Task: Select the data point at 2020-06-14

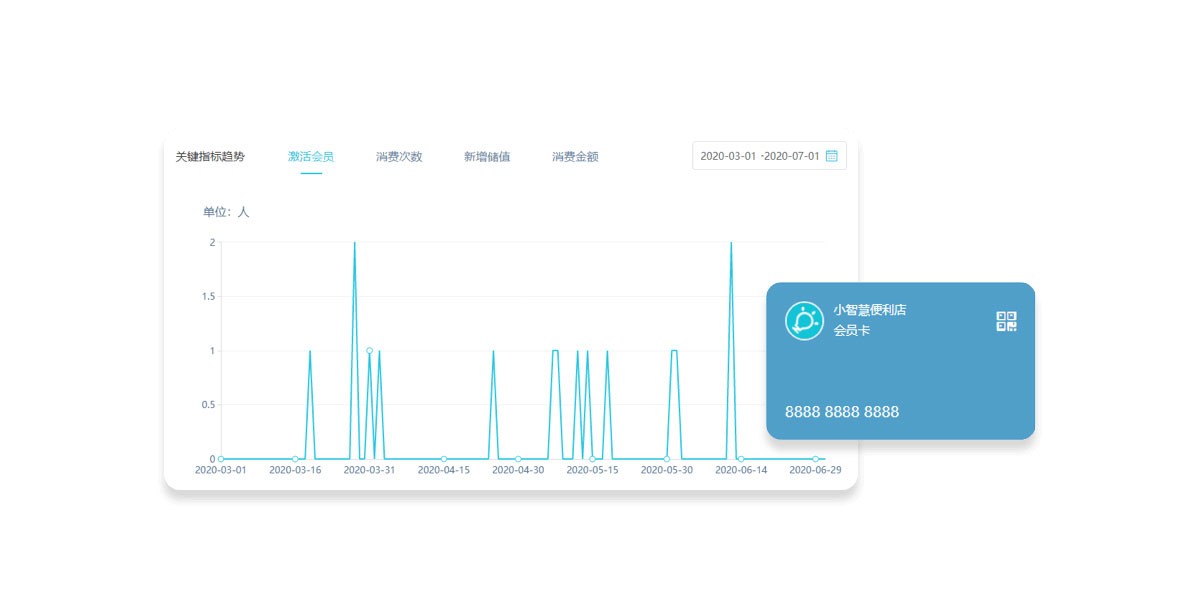Action: (741, 459)
